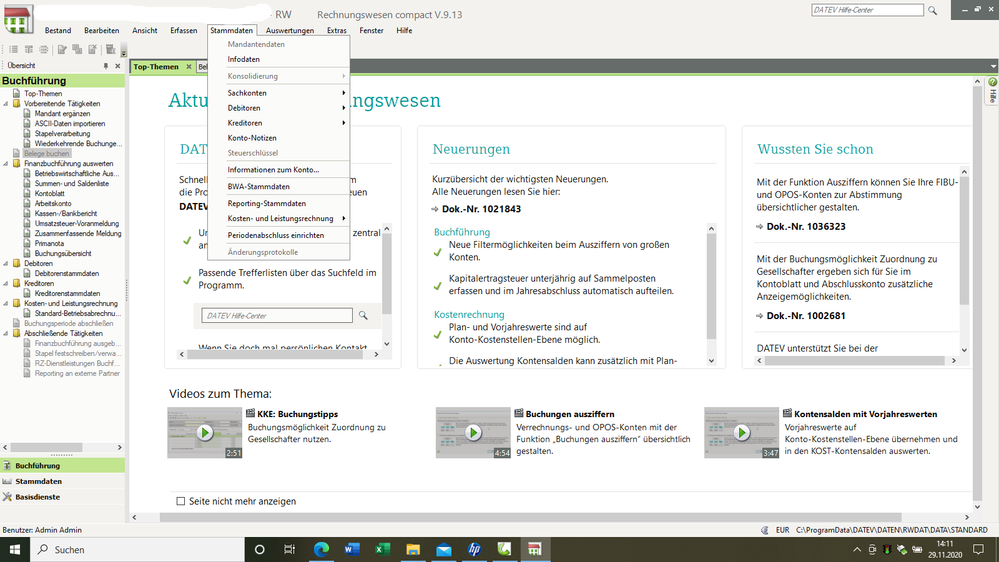Click the duplicate windows toolbar icon

coord(77,50)
